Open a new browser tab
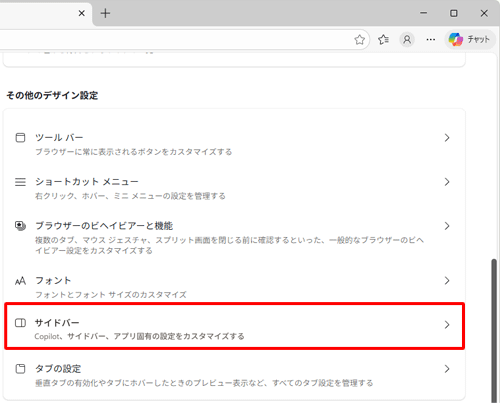 [105, 13]
